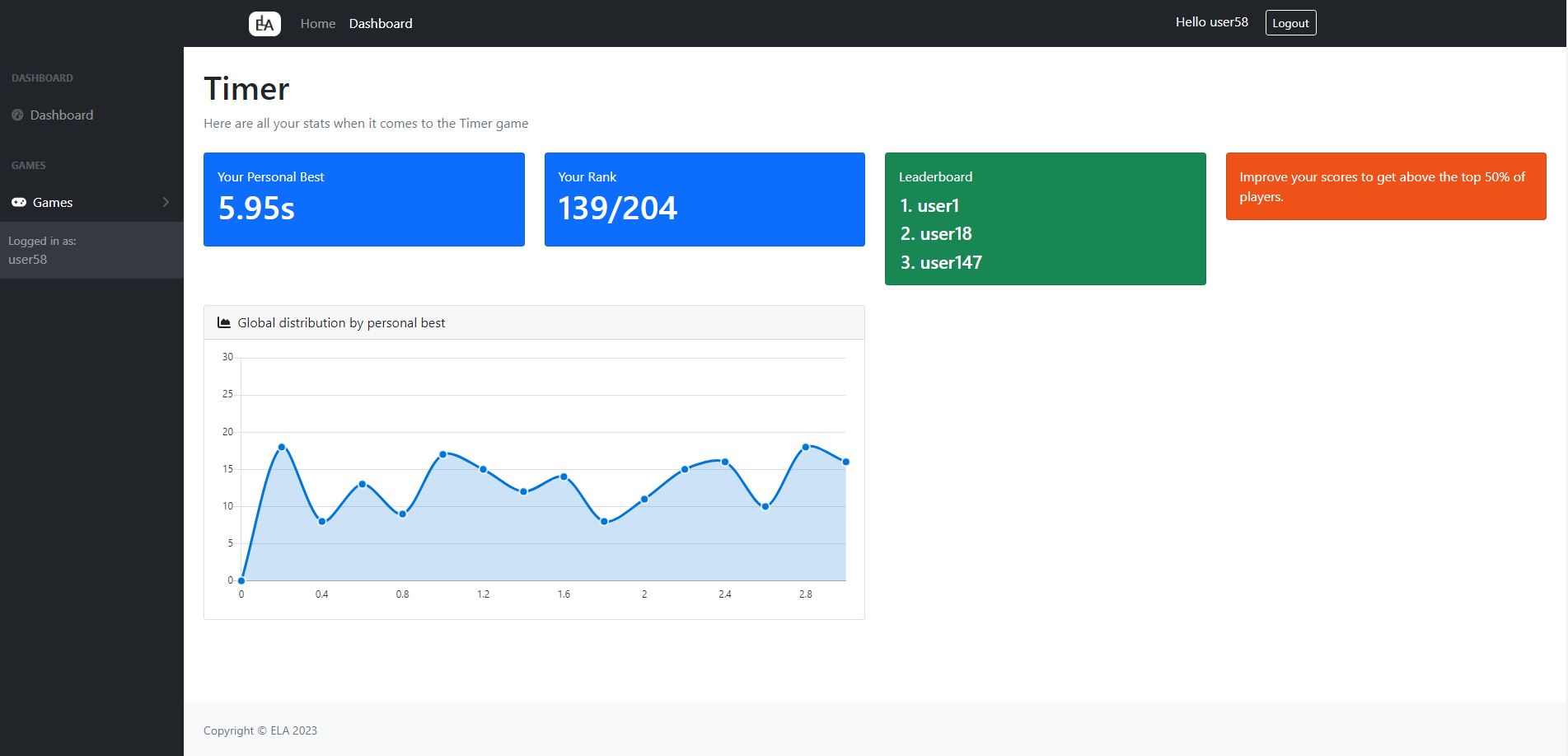Click the Logged in as user58 panel
The height and width of the screenshot is (756, 1568).
[91, 250]
